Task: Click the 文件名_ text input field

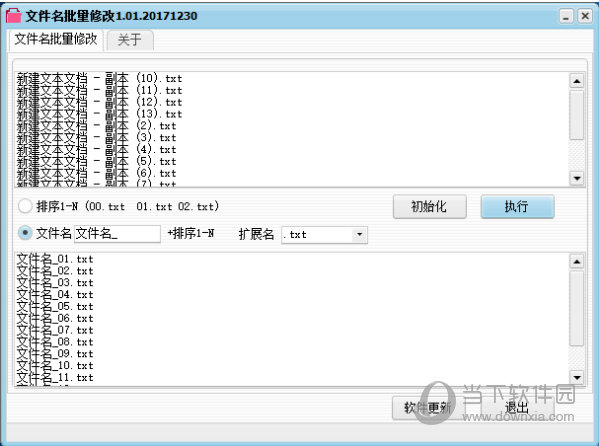Action: tap(117, 234)
